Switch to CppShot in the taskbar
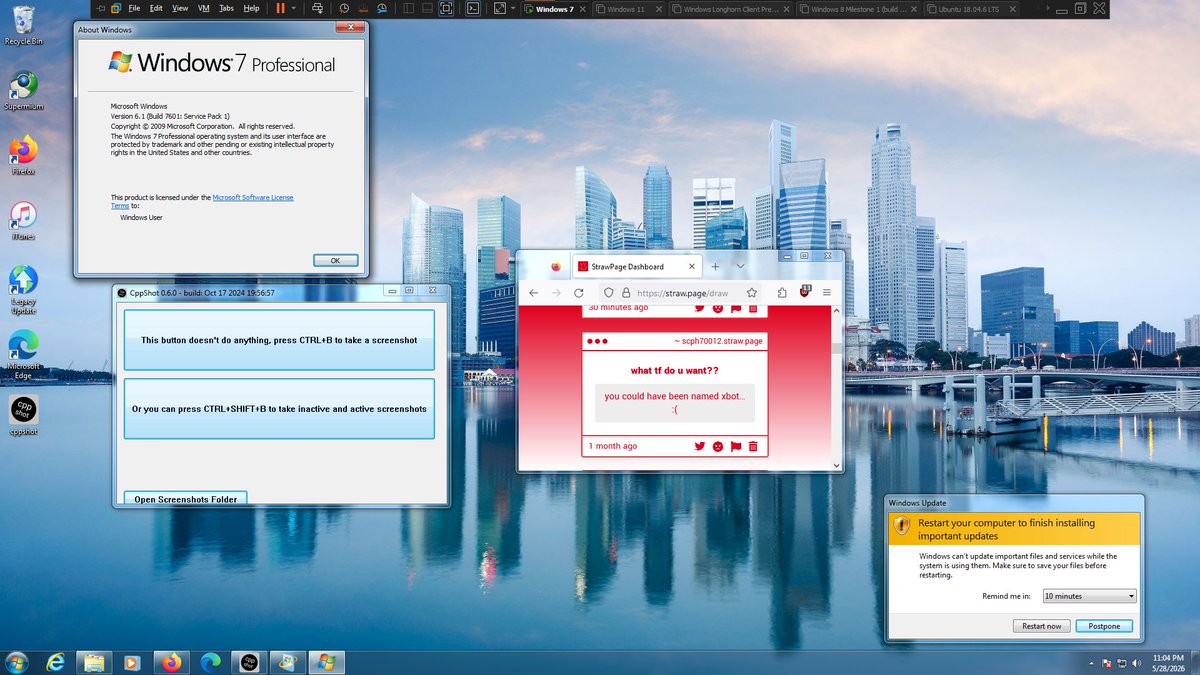1200x675 pixels. (x=247, y=662)
